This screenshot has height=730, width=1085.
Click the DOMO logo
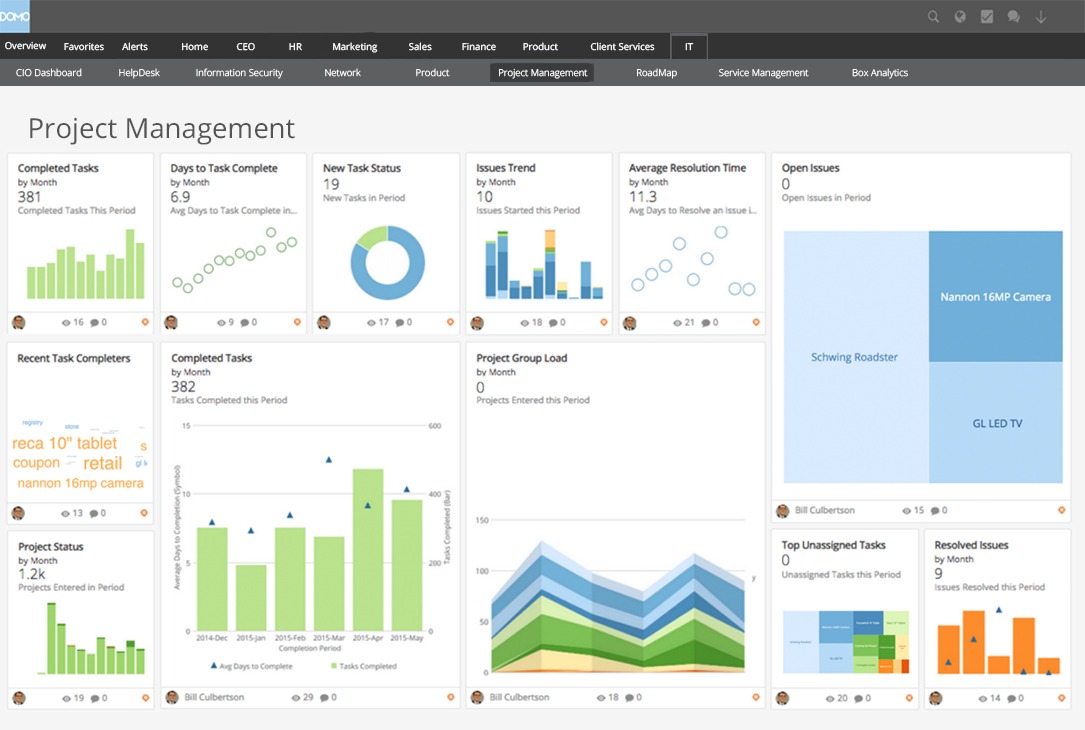[15, 16]
